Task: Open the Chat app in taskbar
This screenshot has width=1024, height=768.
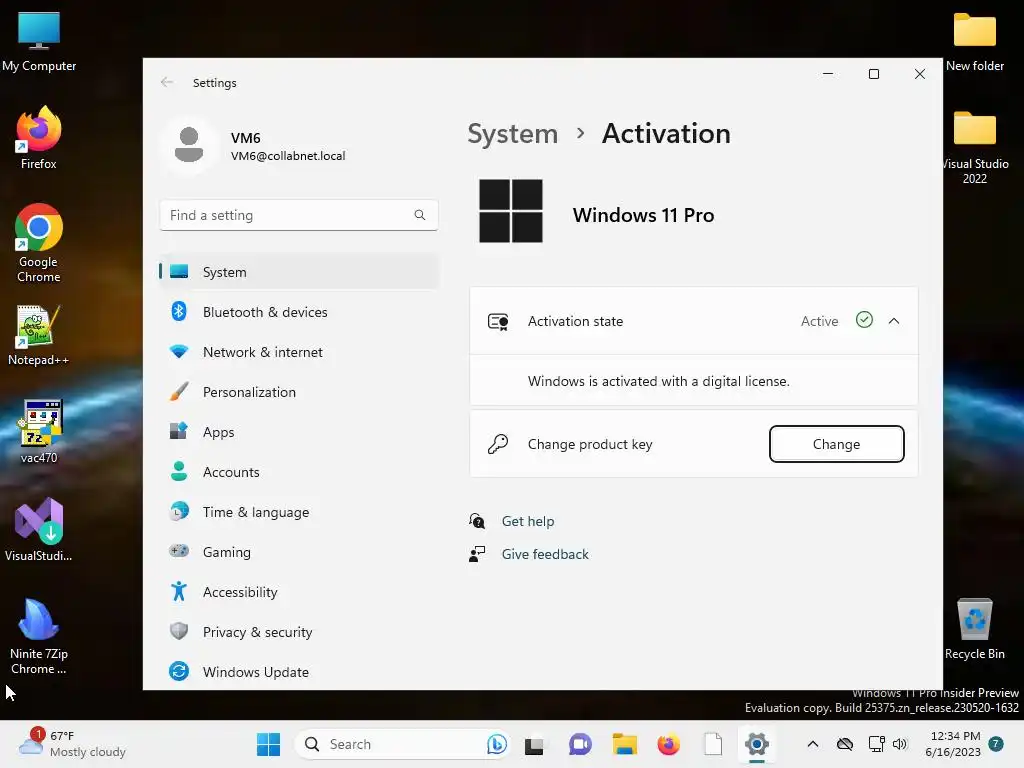Action: [x=580, y=744]
